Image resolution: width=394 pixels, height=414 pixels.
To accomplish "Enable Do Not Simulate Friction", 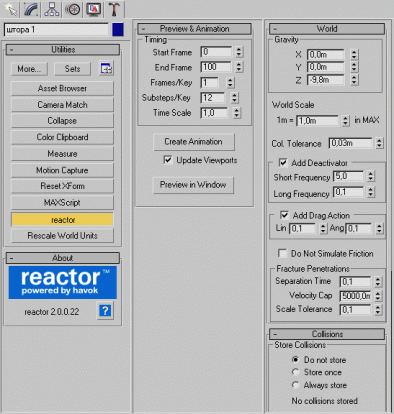I will [x=283, y=253].
